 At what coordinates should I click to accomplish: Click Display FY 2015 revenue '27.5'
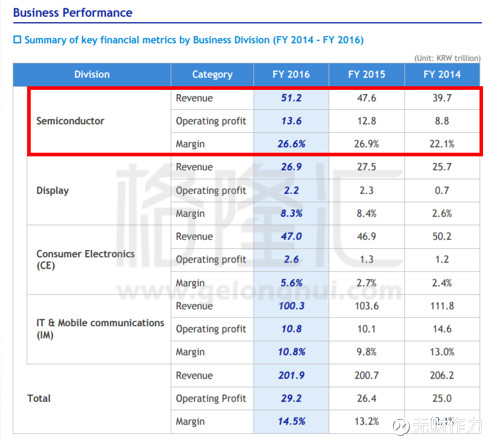point(367,167)
